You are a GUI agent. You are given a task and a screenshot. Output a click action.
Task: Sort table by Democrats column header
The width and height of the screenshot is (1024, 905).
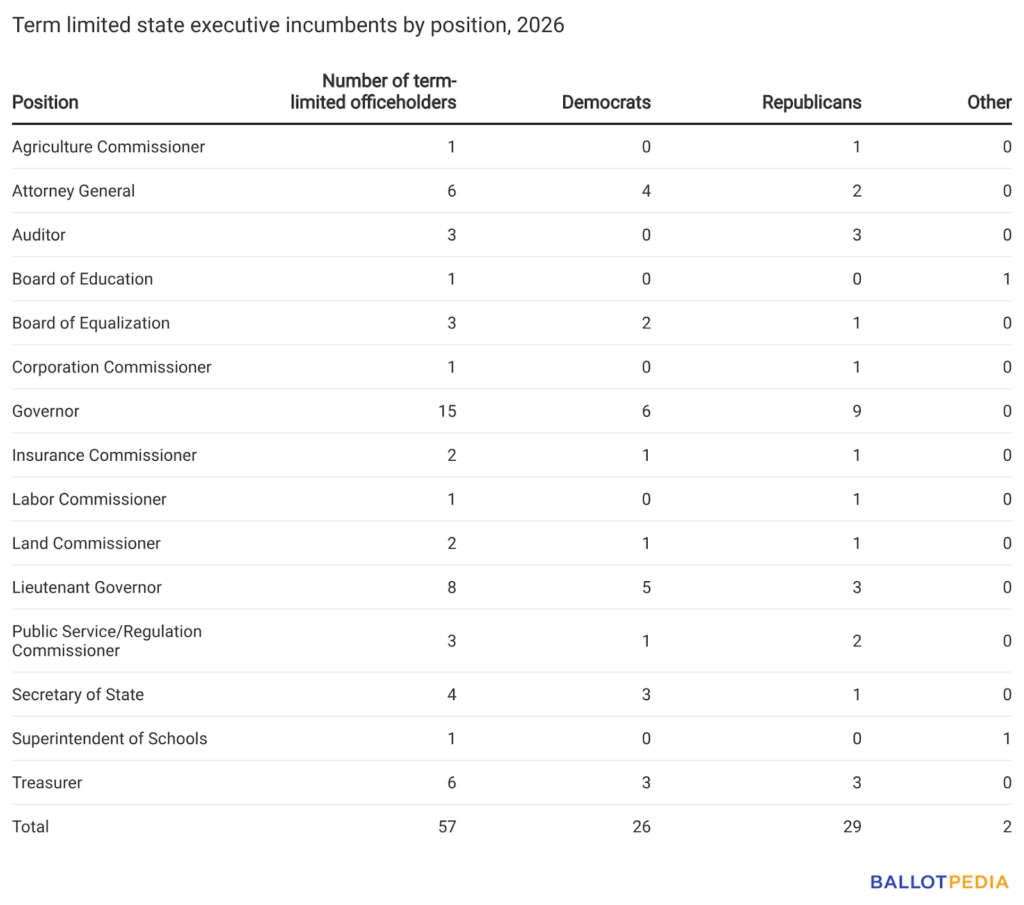click(x=606, y=102)
